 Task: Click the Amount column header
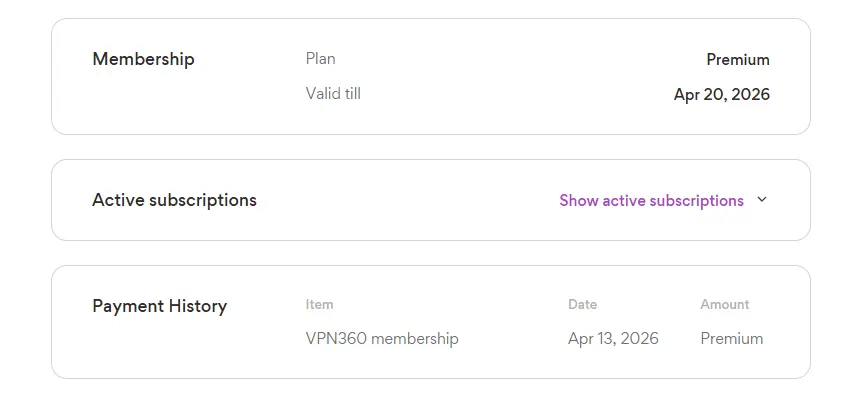[x=725, y=304]
